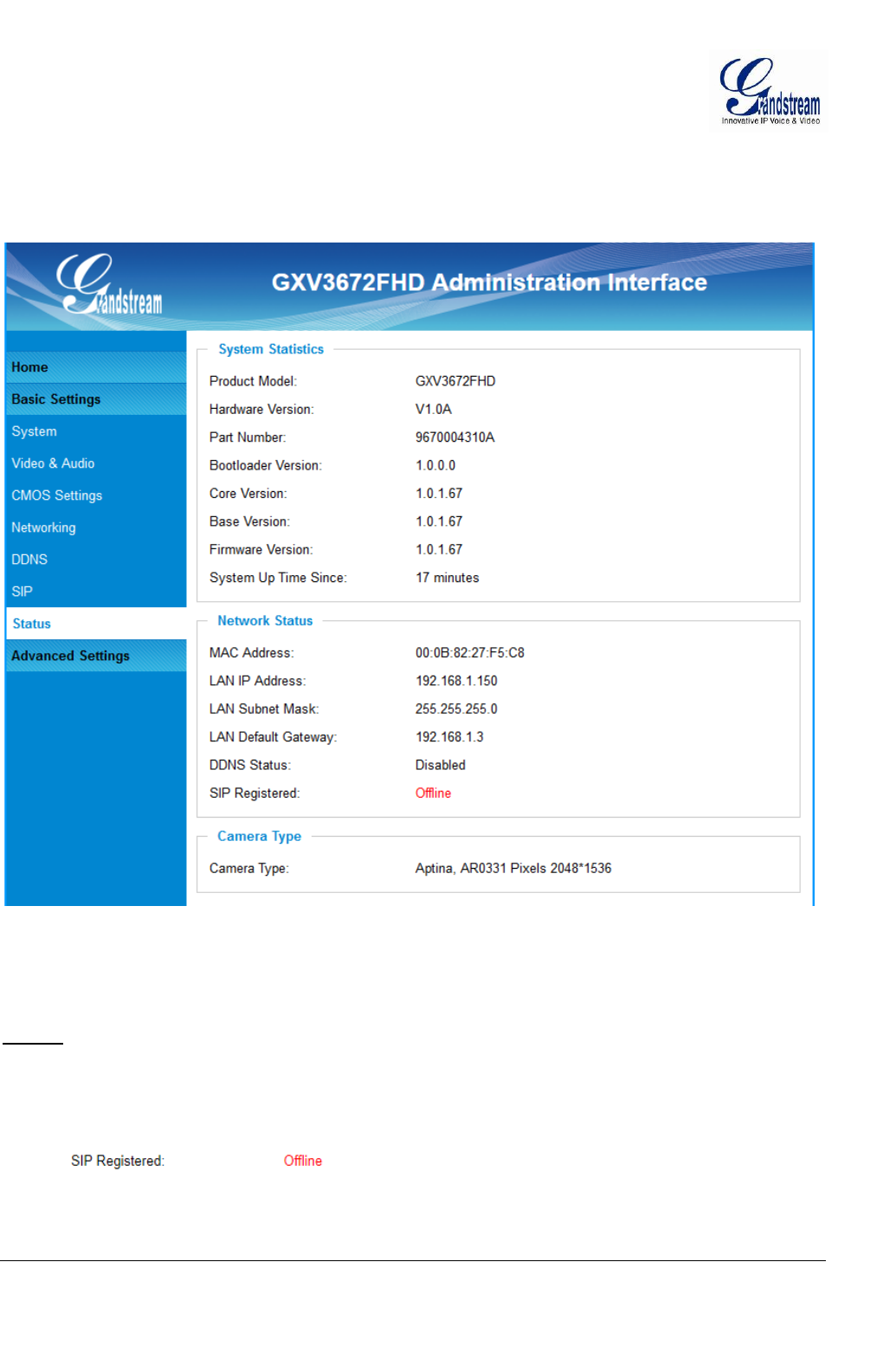Click the Product Model label
The image size is (896, 1372).
click(x=253, y=381)
